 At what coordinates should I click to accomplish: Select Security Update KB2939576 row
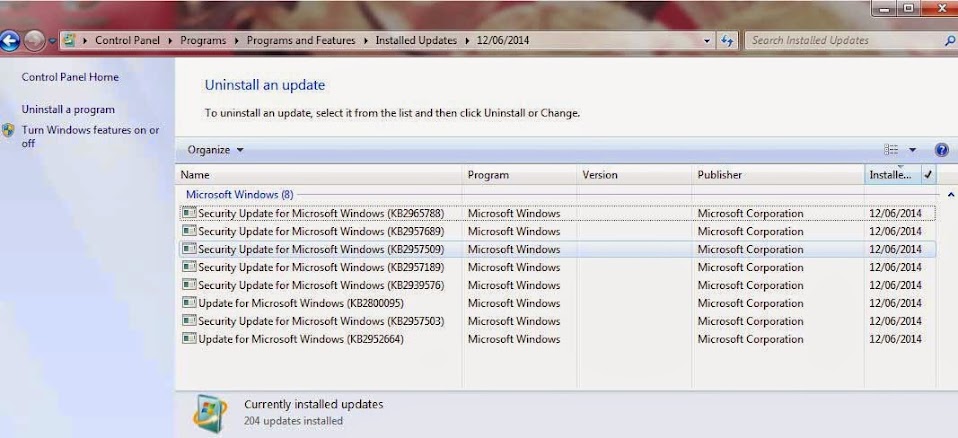(x=557, y=285)
